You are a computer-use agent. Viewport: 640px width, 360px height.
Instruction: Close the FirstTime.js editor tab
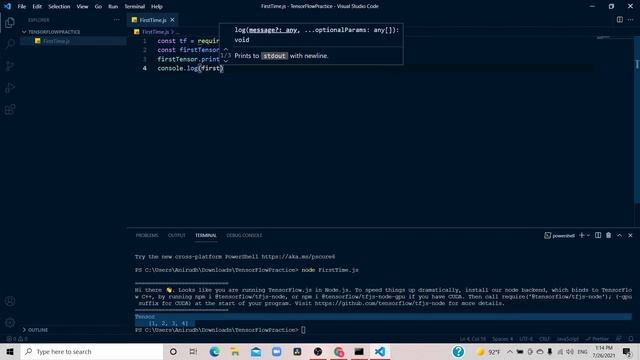click(172, 20)
